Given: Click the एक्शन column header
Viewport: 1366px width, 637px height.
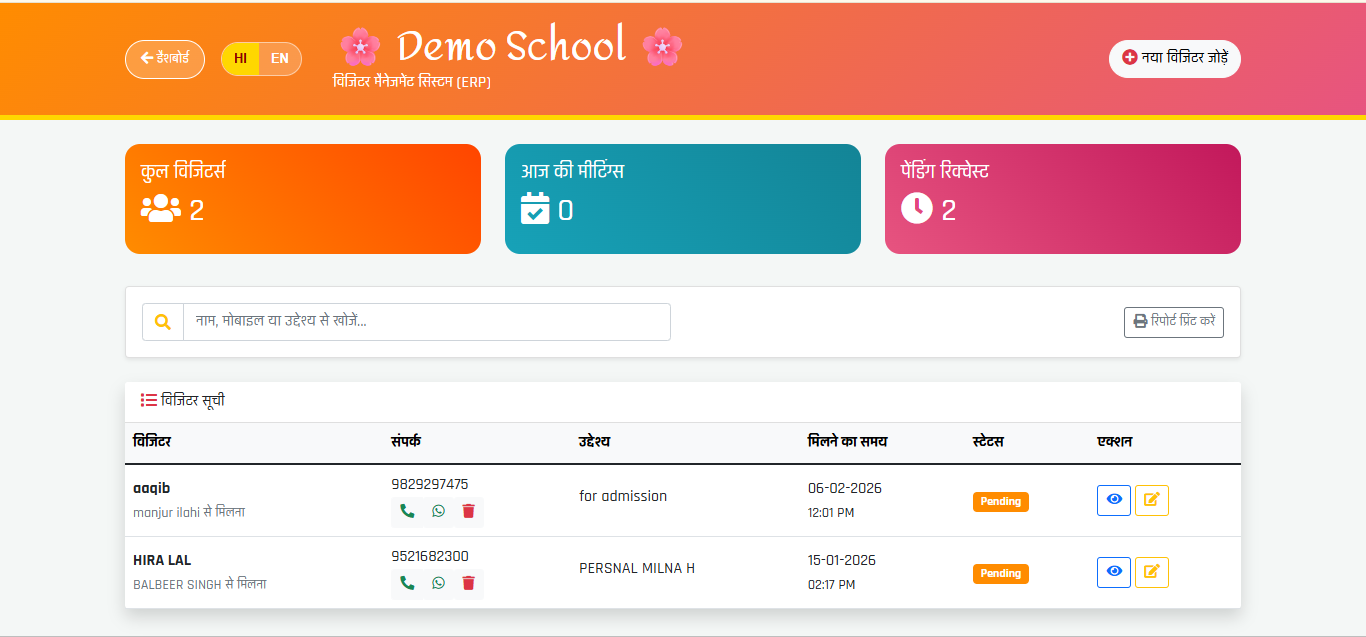Looking at the screenshot, I should pos(1114,441).
